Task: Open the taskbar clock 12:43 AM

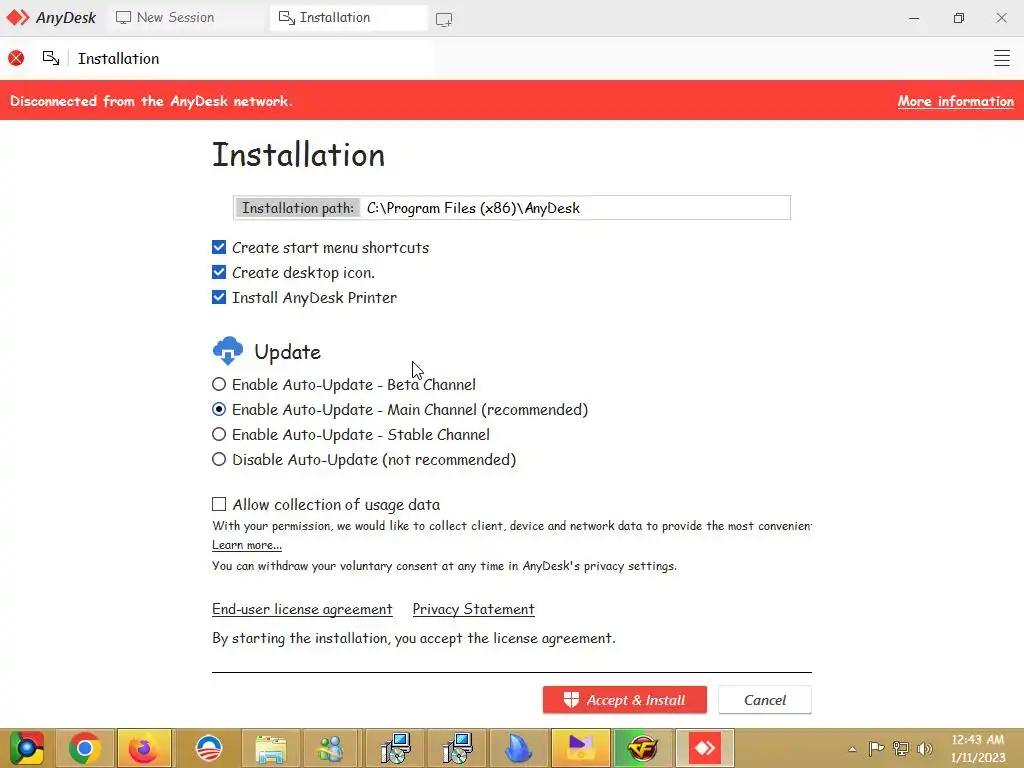Action: 978,748
